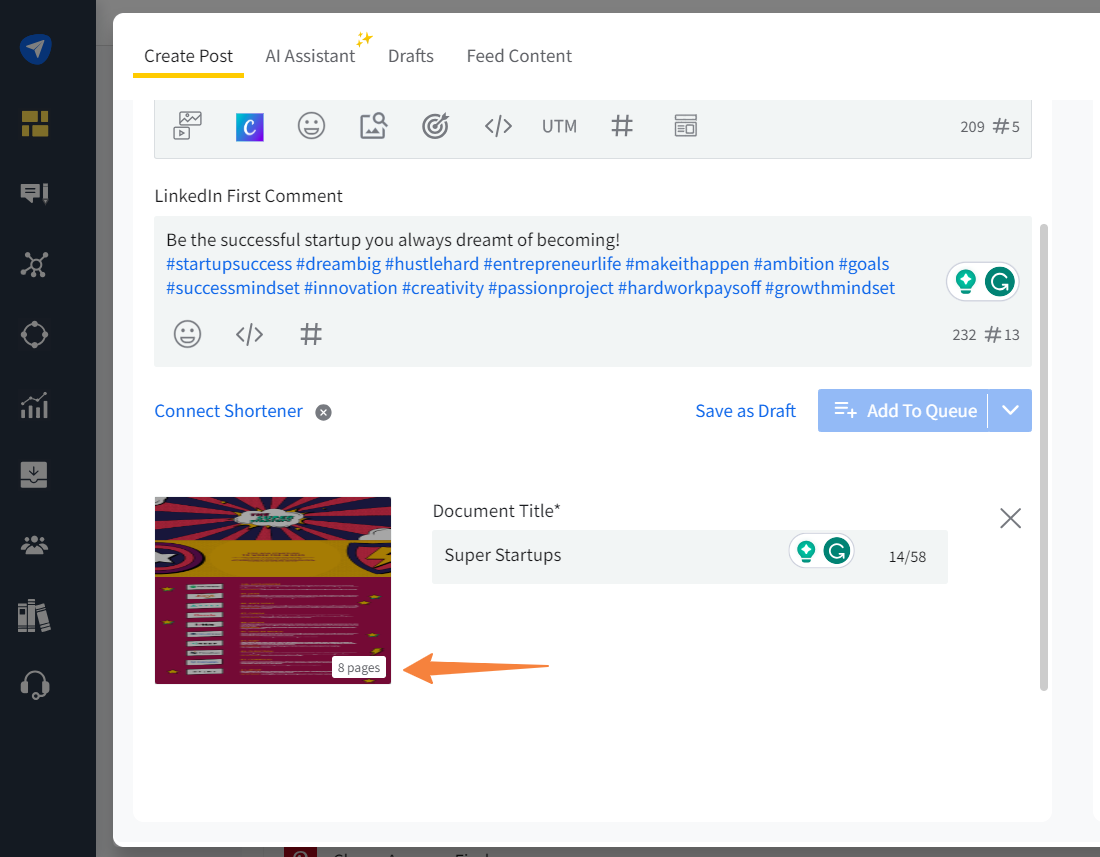Viewport: 1100px width, 857px height.
Task: Go to the Feed Content tab
Action: click(519, 56)
